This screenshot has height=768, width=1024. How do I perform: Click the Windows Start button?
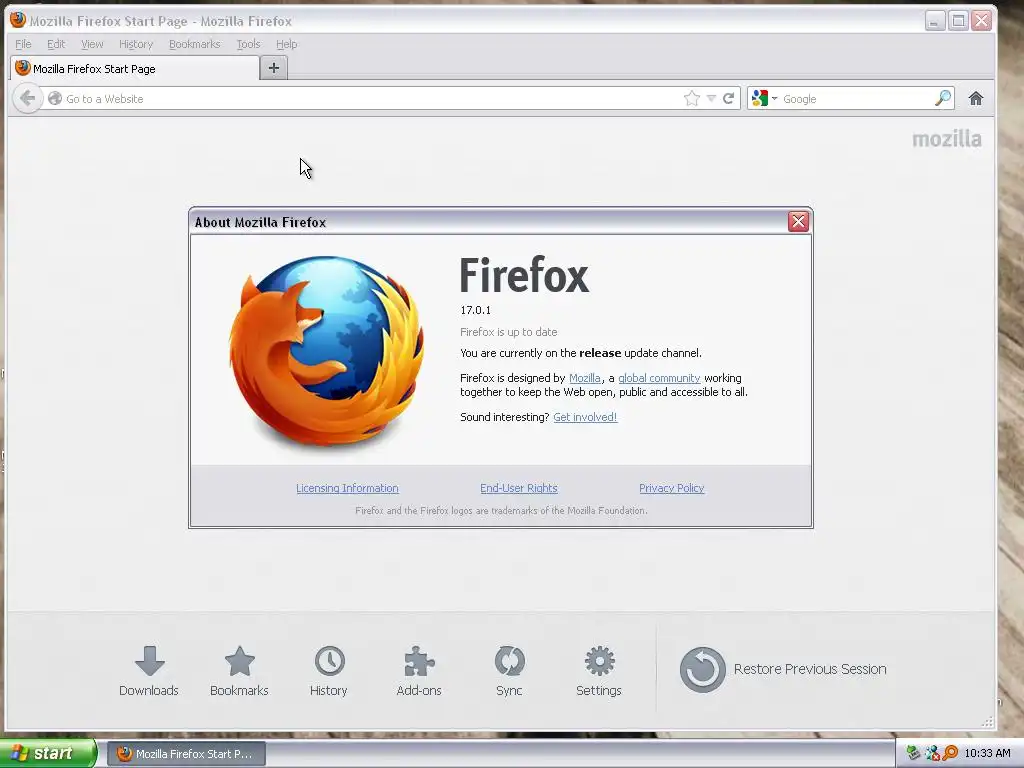click(48, 753)
